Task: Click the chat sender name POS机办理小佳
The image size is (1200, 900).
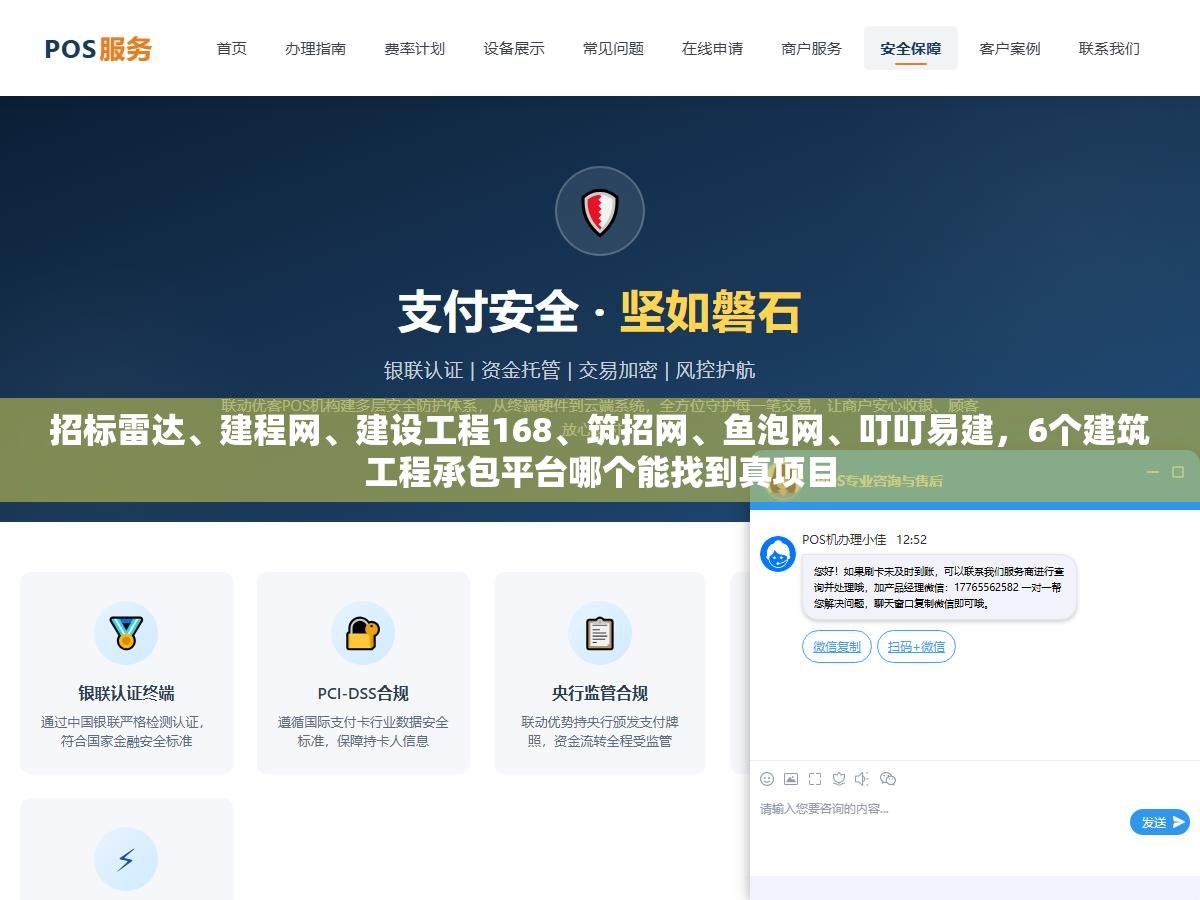Action: click(x=844, y=540)
